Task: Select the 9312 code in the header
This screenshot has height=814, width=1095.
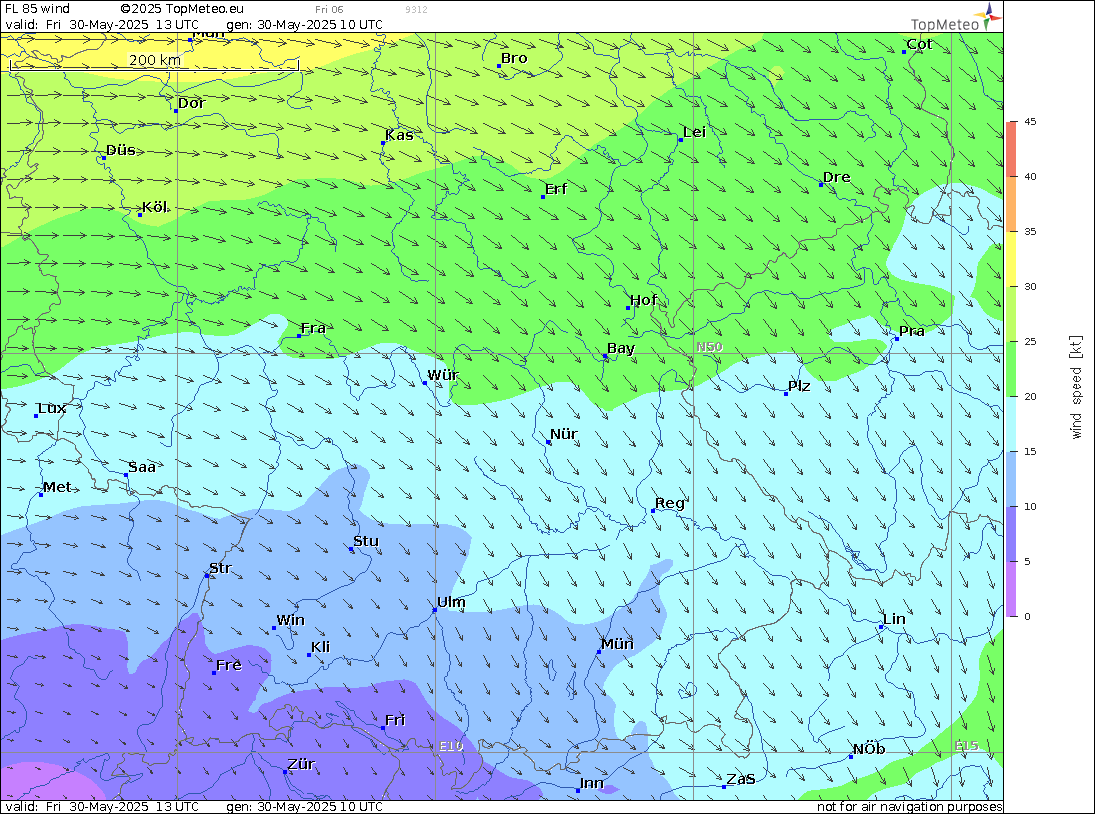Action: coord(416,10)
